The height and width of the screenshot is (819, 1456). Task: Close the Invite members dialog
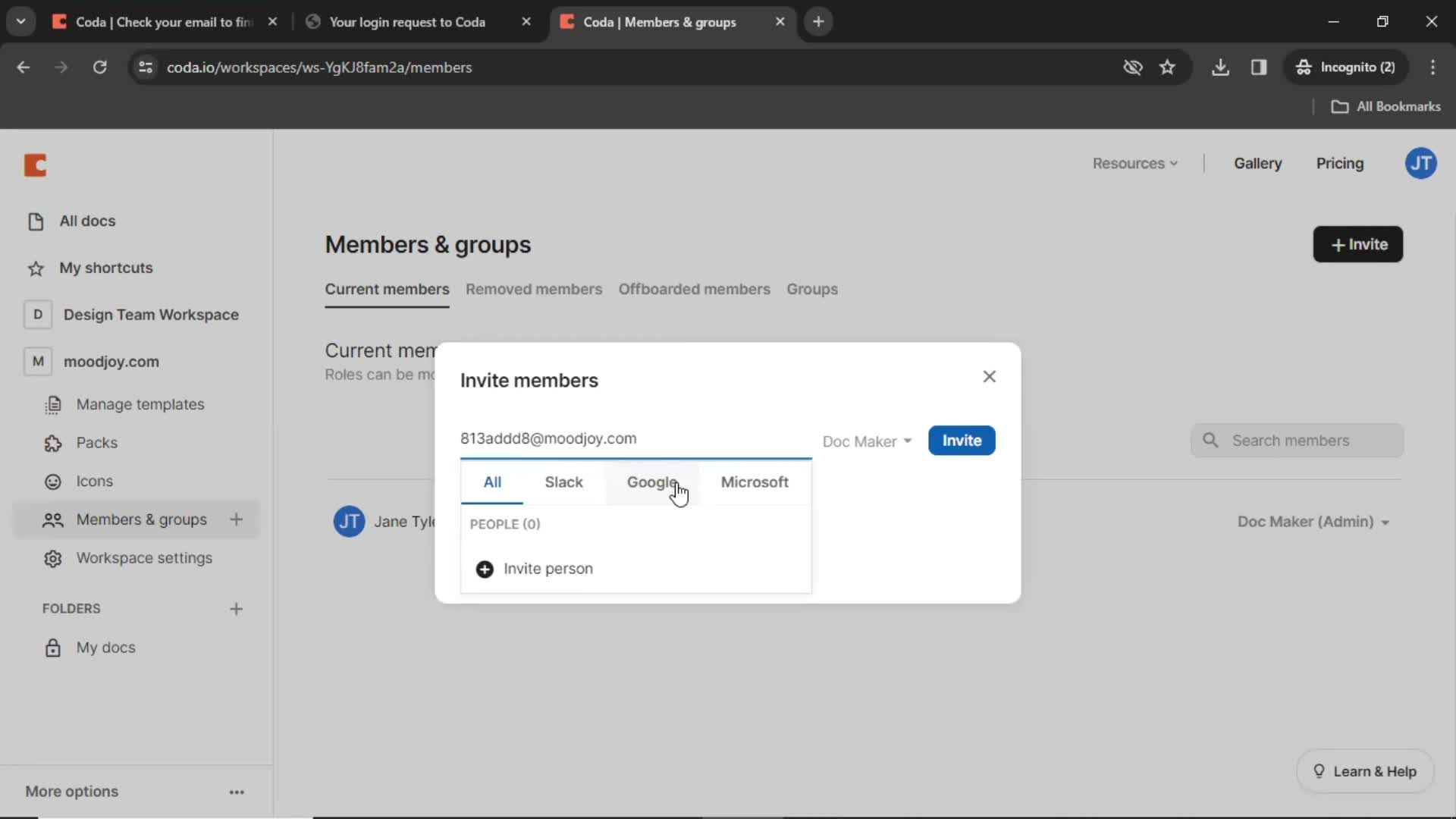click(x=989, y=377)
